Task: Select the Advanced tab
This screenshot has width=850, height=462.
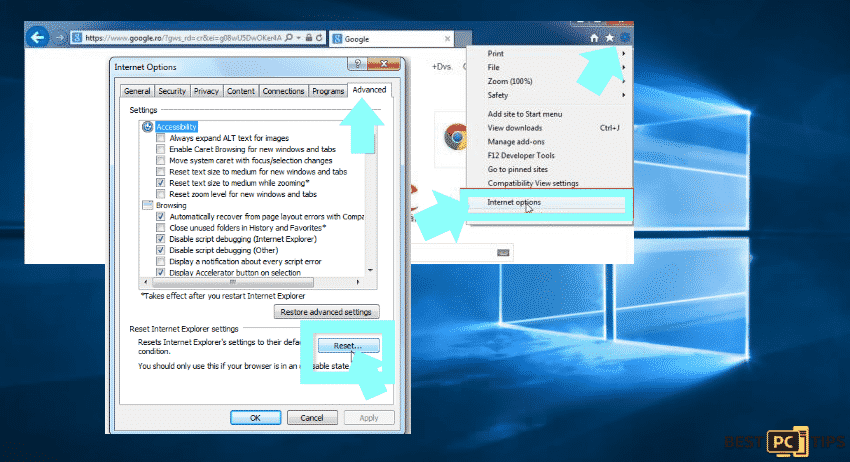Action: pyautogui.click(x=369, y=90)
